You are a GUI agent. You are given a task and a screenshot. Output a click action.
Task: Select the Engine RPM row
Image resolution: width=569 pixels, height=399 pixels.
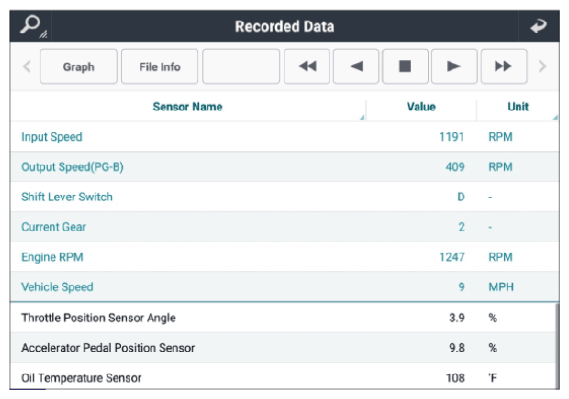click(284, 257)
